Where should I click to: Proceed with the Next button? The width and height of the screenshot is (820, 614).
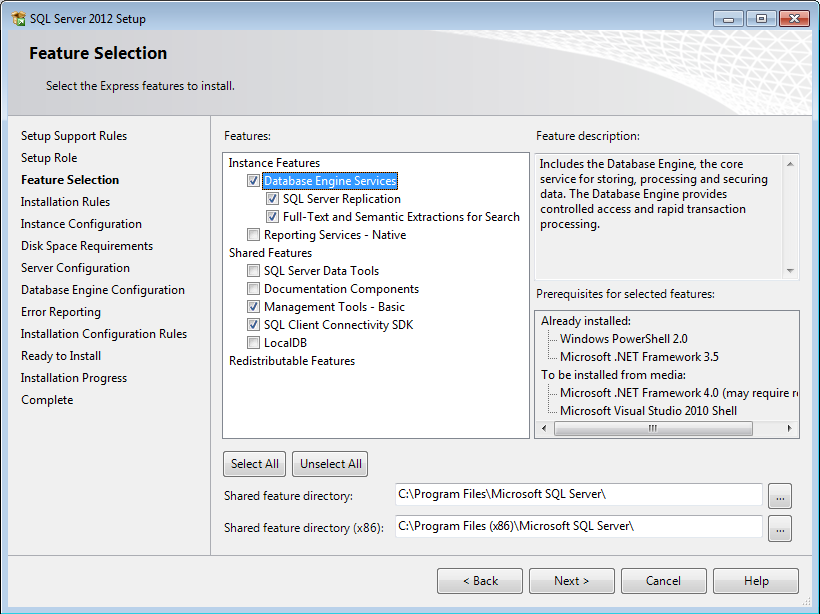pos(572,581)
